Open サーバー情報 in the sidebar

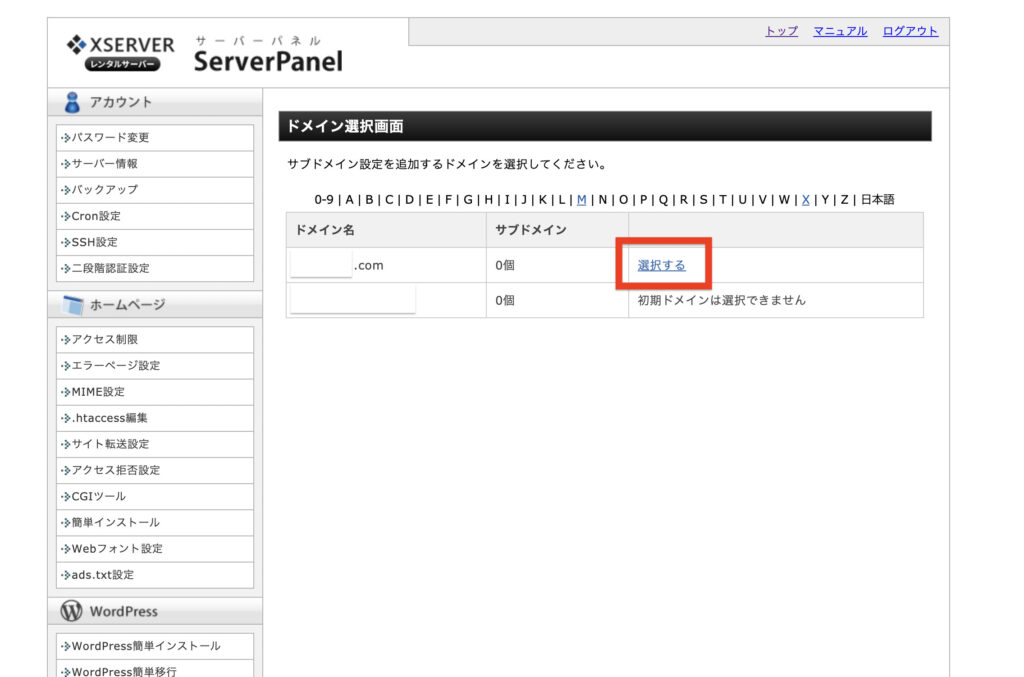(x=155, y=164)
